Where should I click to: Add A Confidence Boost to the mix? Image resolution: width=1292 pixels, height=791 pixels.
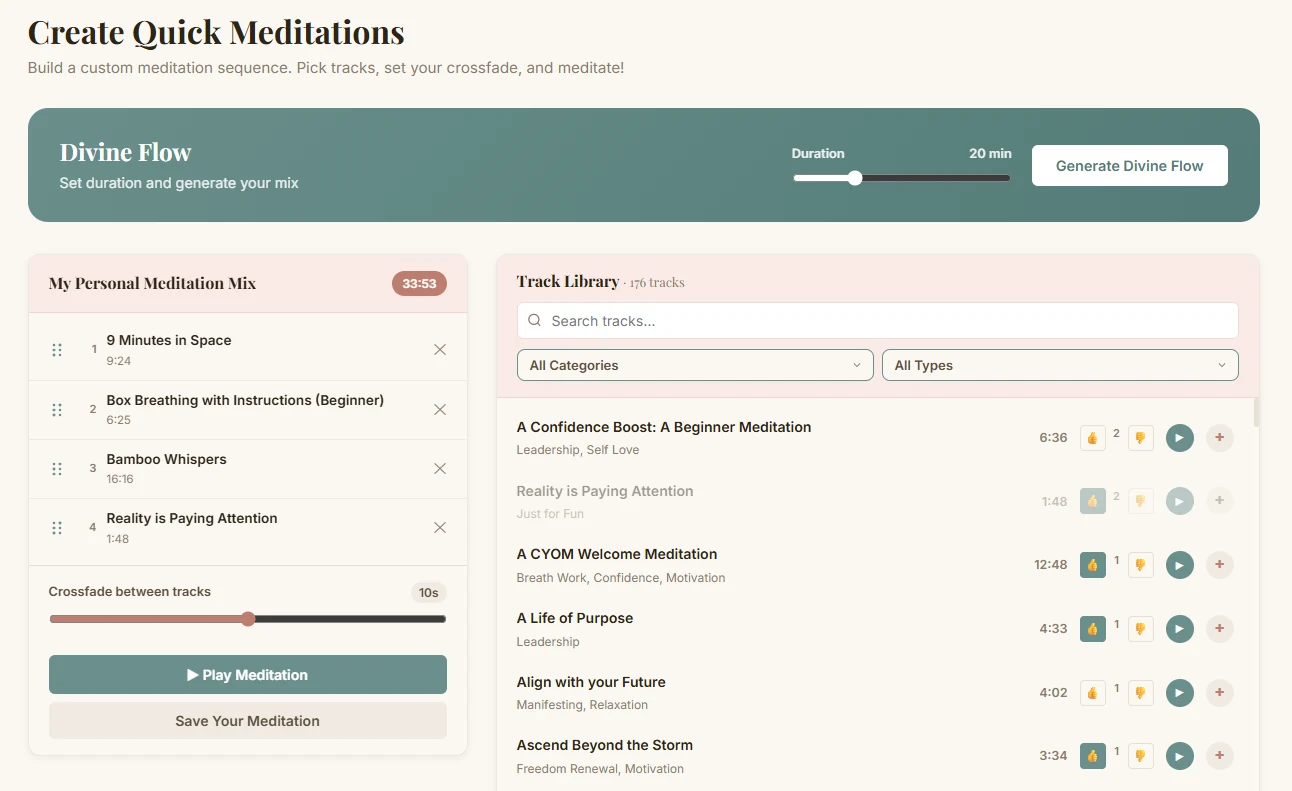pyautogui.click(x=1219, y=438)
